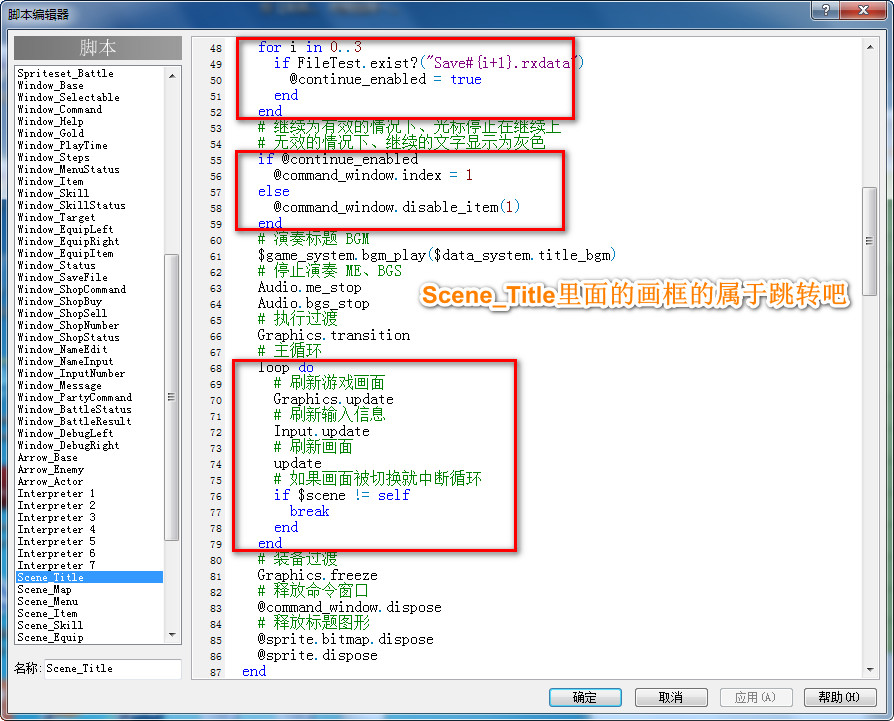894x721 pixels.
Task: Open the Window_SkillStatus script
Action: 72,205
